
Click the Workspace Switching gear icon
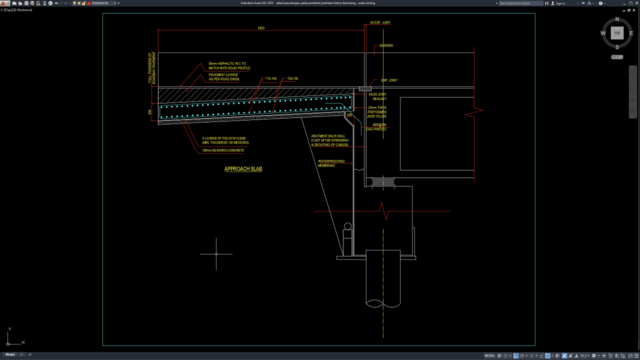594,356
